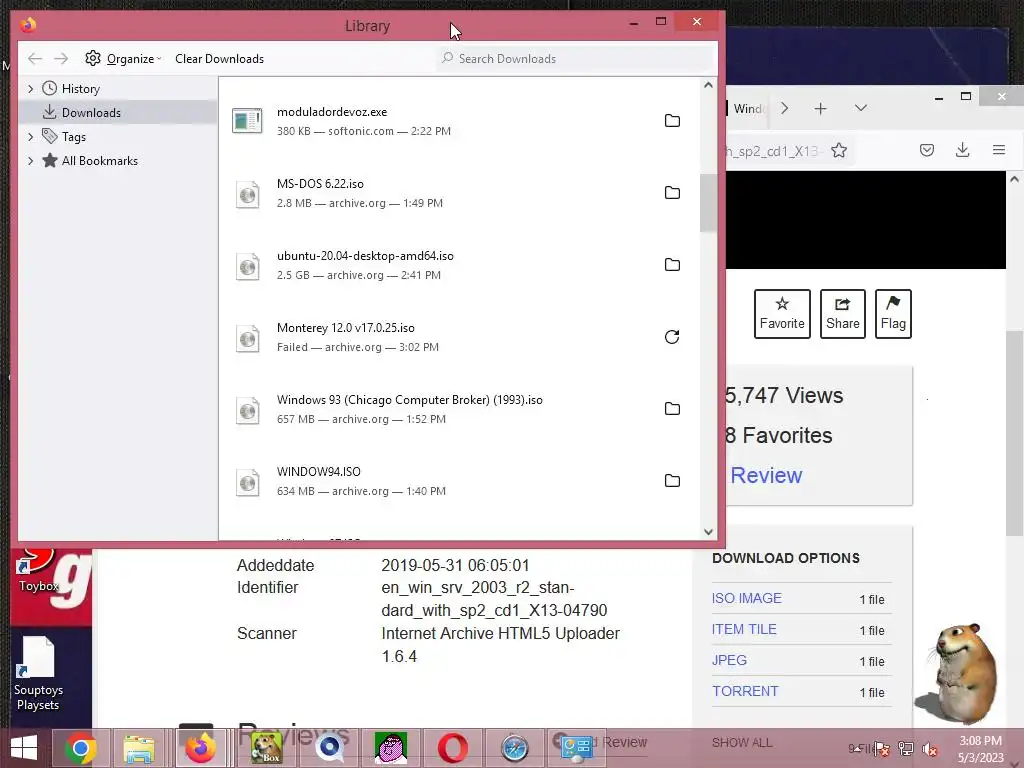Switch to the Wind... browser tab
Viewport: 1024px width, 768px height.
tap(748, 108)
